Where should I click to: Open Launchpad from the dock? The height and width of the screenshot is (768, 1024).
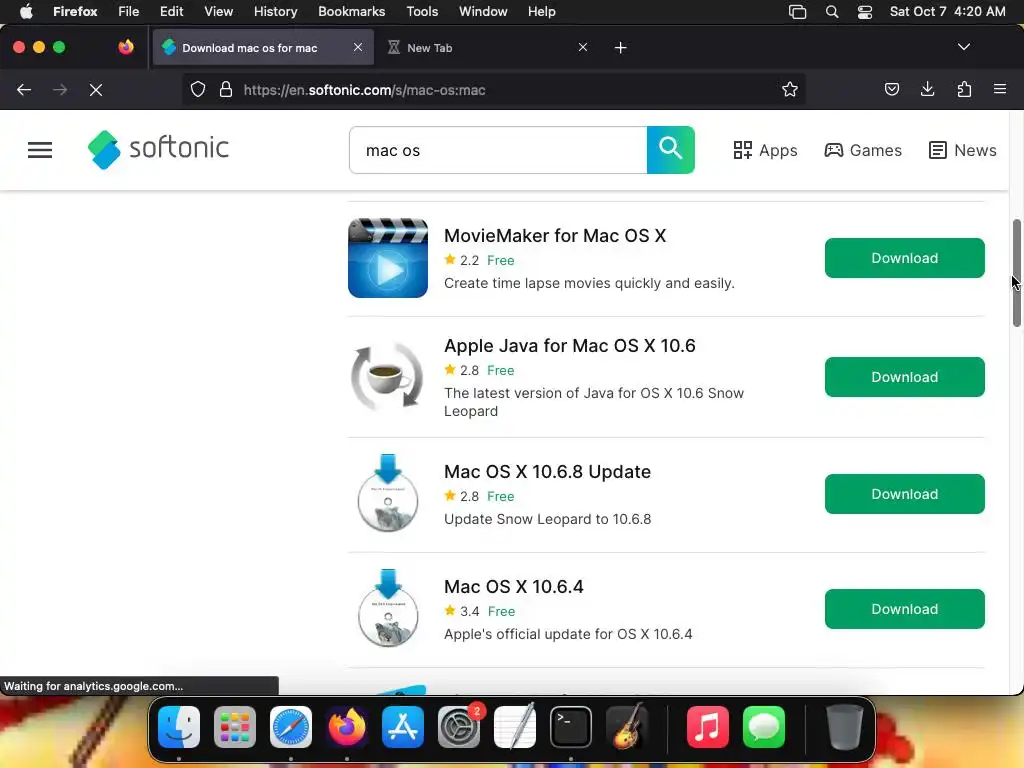tap(235, 727)
